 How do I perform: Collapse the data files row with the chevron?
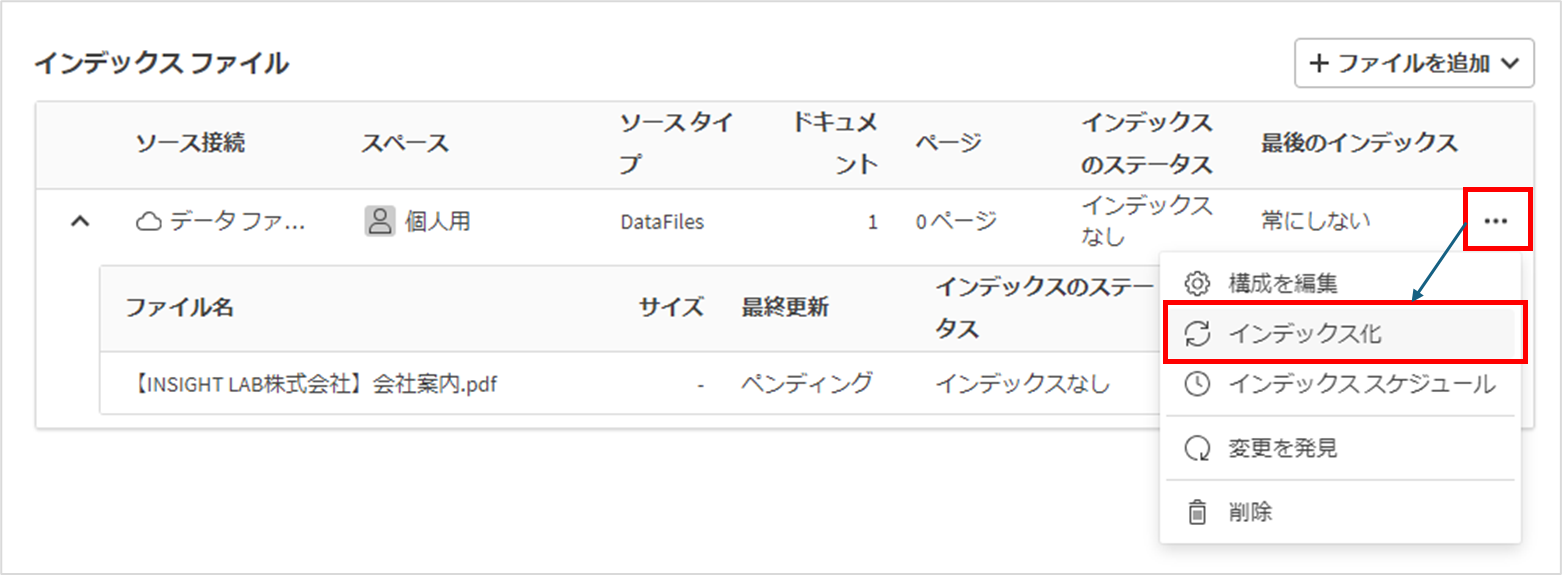click(80, 221)
